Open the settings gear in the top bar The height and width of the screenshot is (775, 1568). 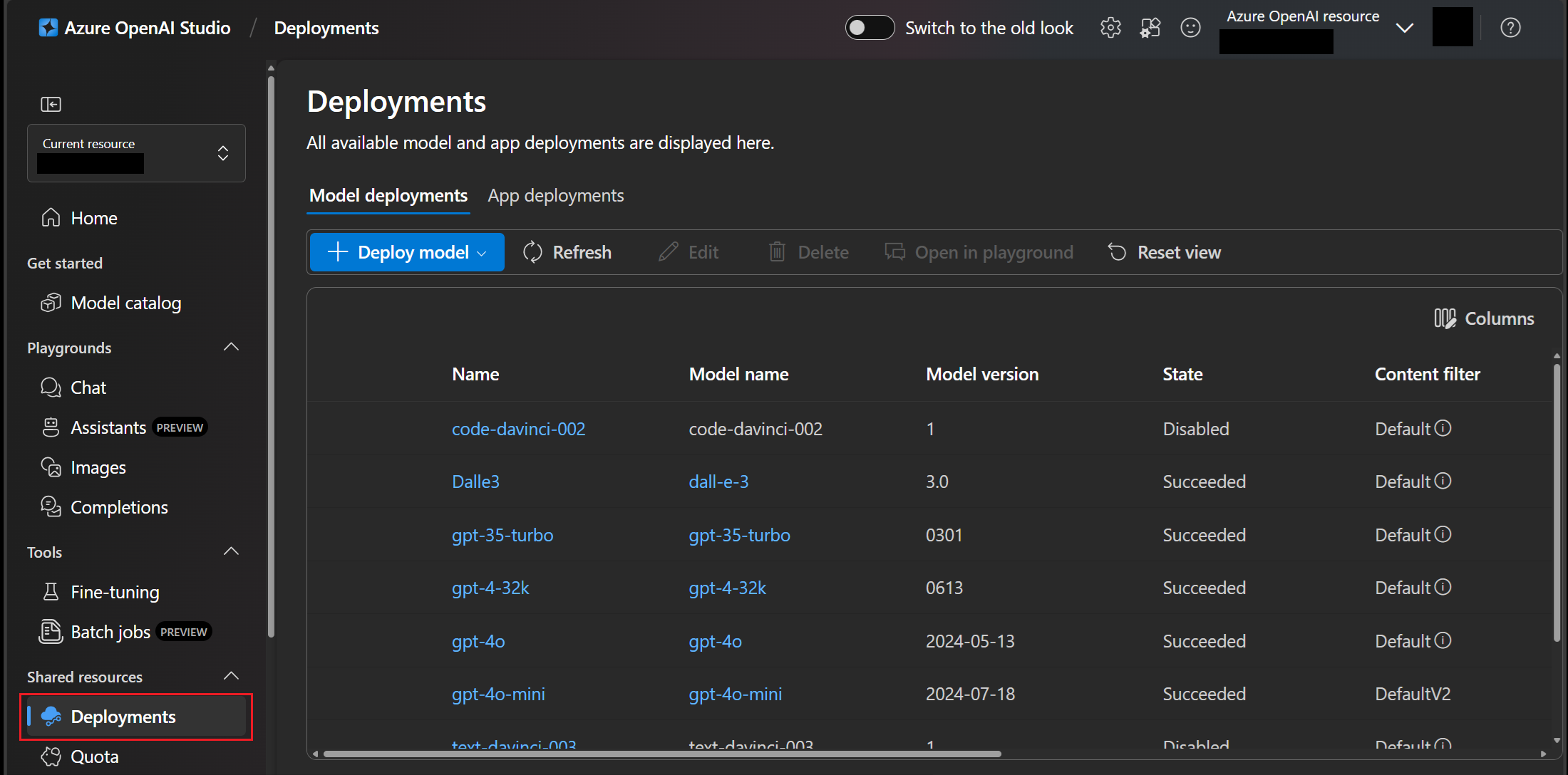point(1110,27)
